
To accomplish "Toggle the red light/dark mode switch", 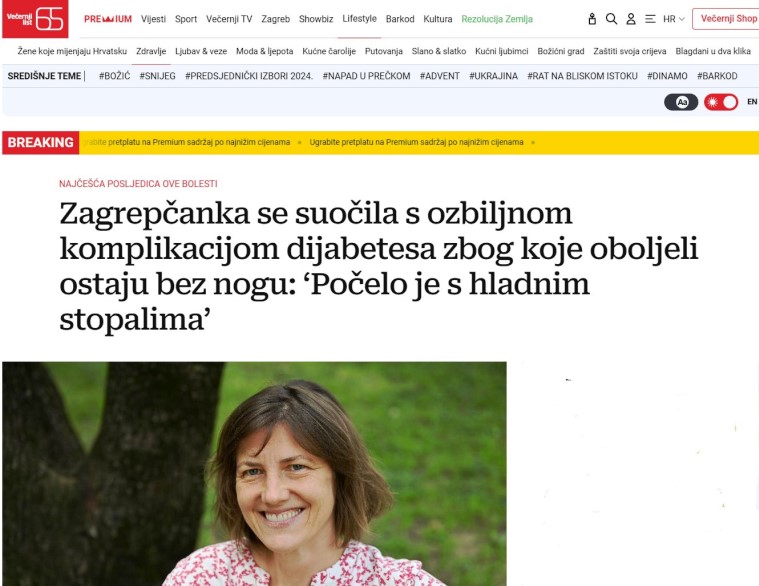I will point(721,102).
